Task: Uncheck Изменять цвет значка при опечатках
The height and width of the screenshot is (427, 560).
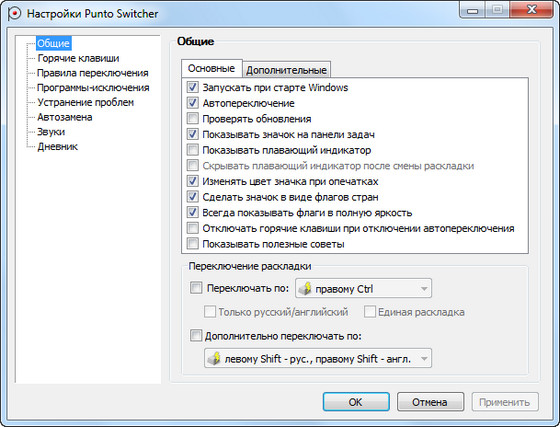Action: point(192,181)
